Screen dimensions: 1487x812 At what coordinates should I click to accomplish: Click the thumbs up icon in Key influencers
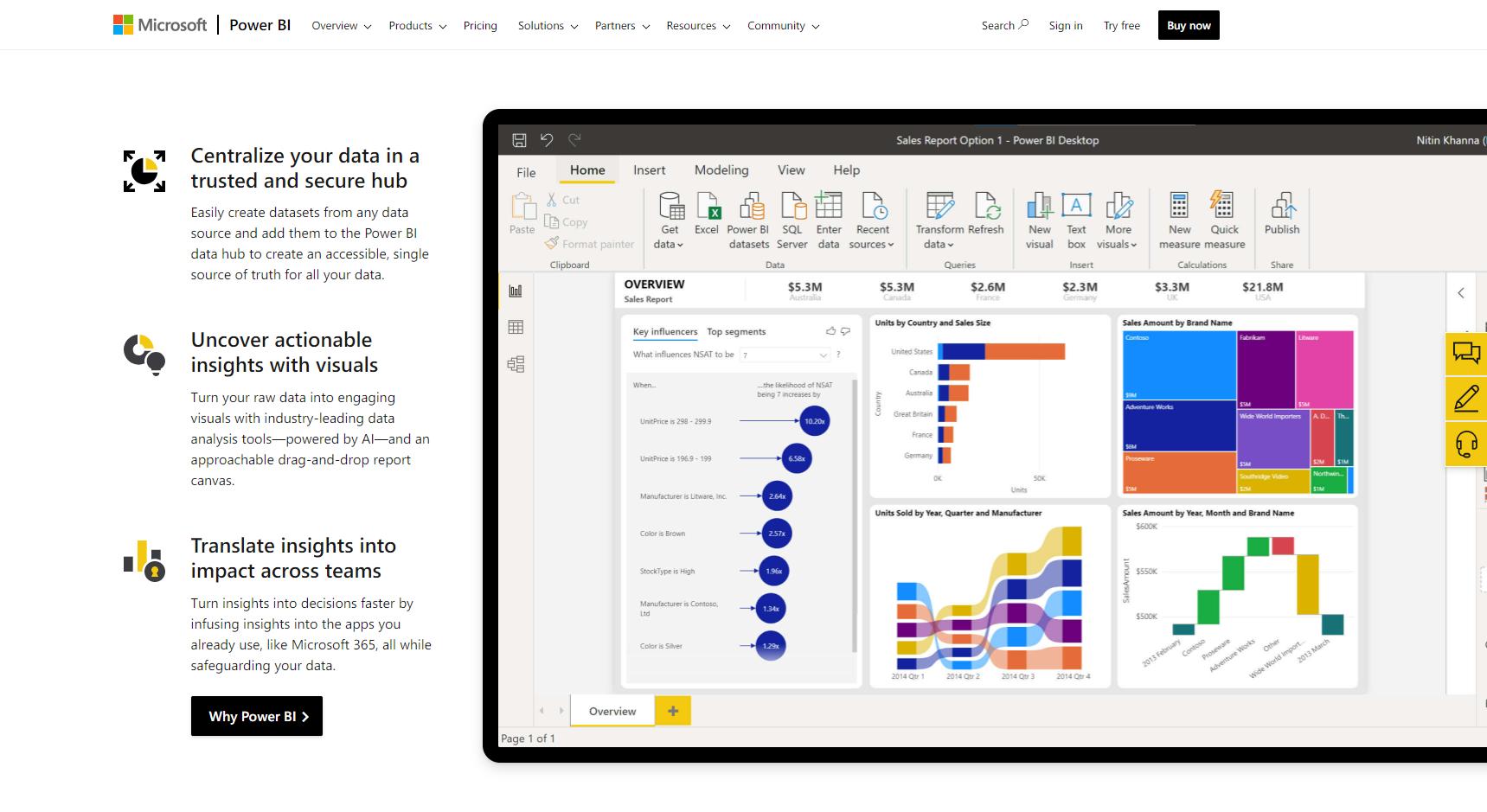(831, 331)
